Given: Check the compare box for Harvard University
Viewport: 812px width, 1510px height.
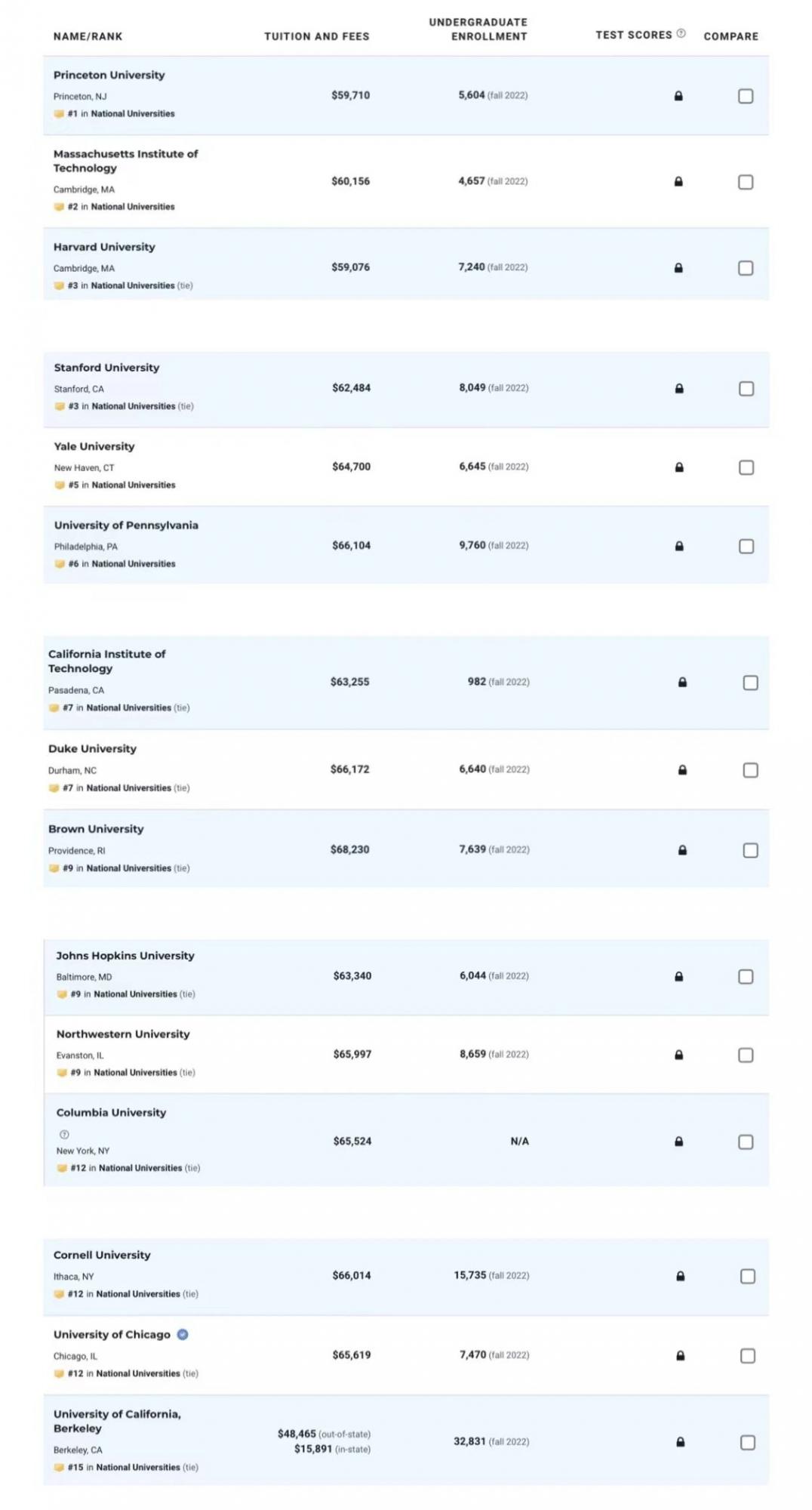Looking at the screenshot, I should [745, 268].
